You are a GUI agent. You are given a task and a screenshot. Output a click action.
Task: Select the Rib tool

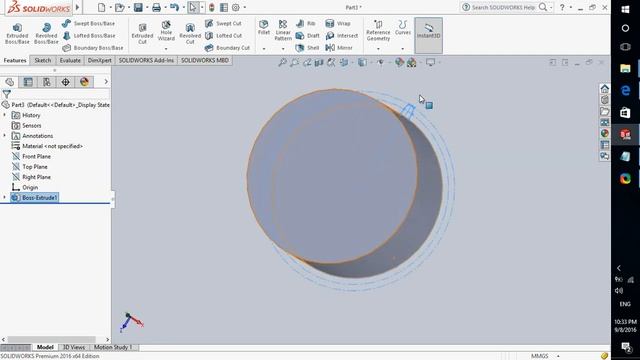tap(306, 24)
